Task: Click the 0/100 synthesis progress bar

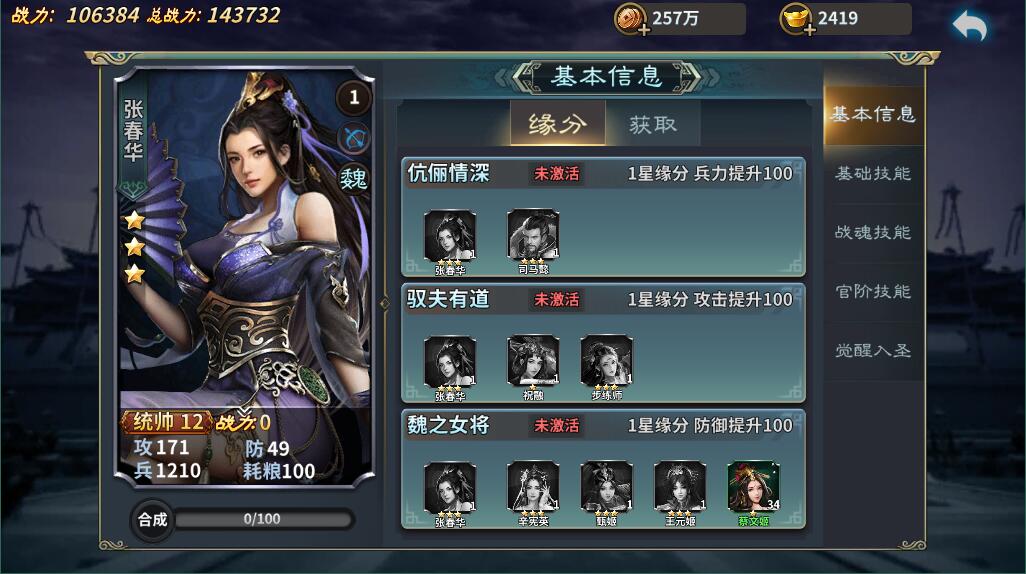Action: tap(264, 519)
